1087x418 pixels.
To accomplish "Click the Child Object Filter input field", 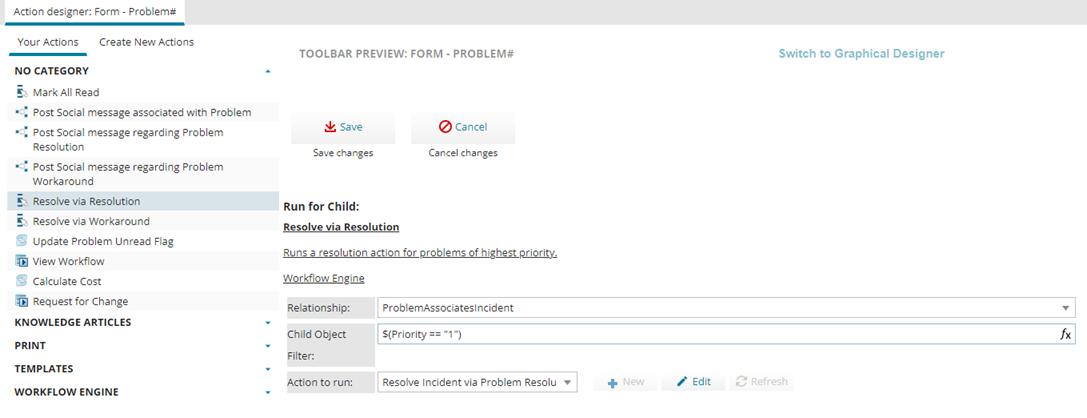I will [x=715, y=335].
